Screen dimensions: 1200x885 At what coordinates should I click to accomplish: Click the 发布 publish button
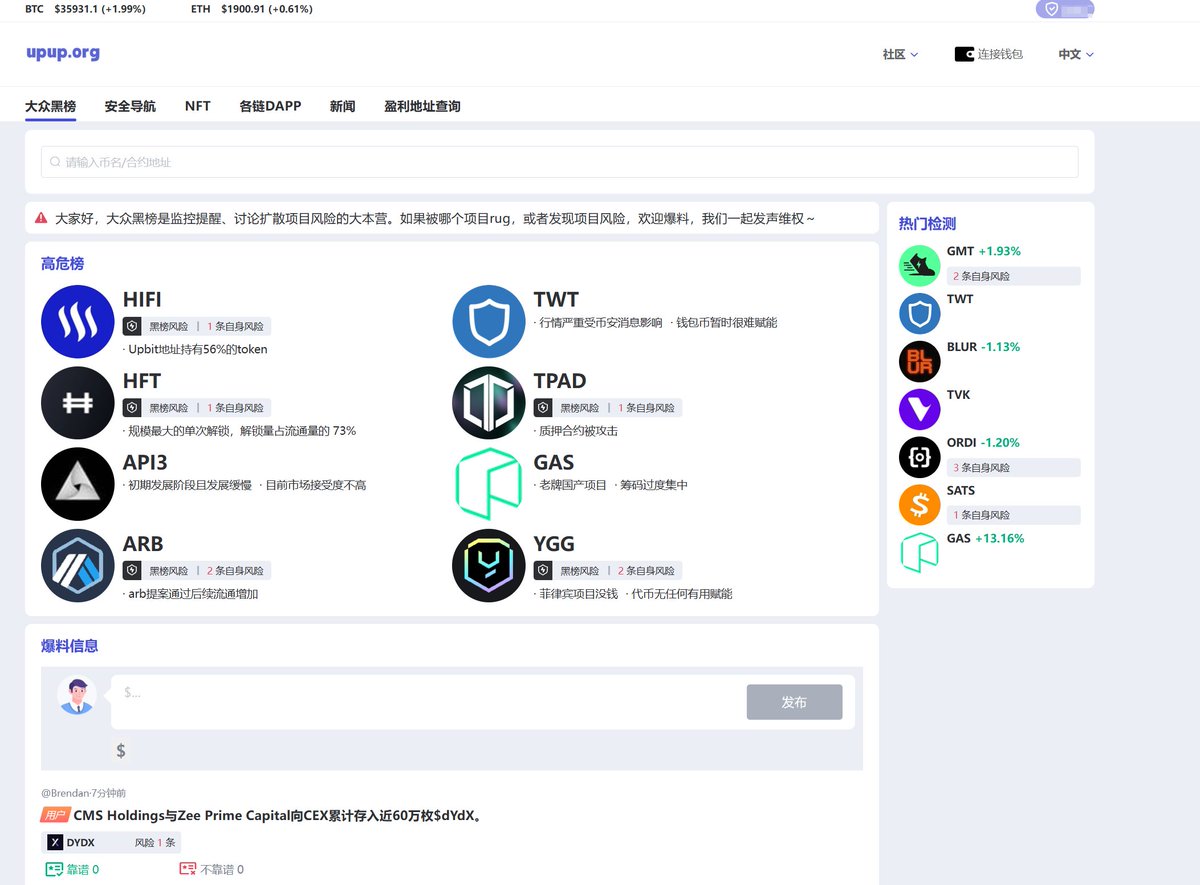pos(794,702)
